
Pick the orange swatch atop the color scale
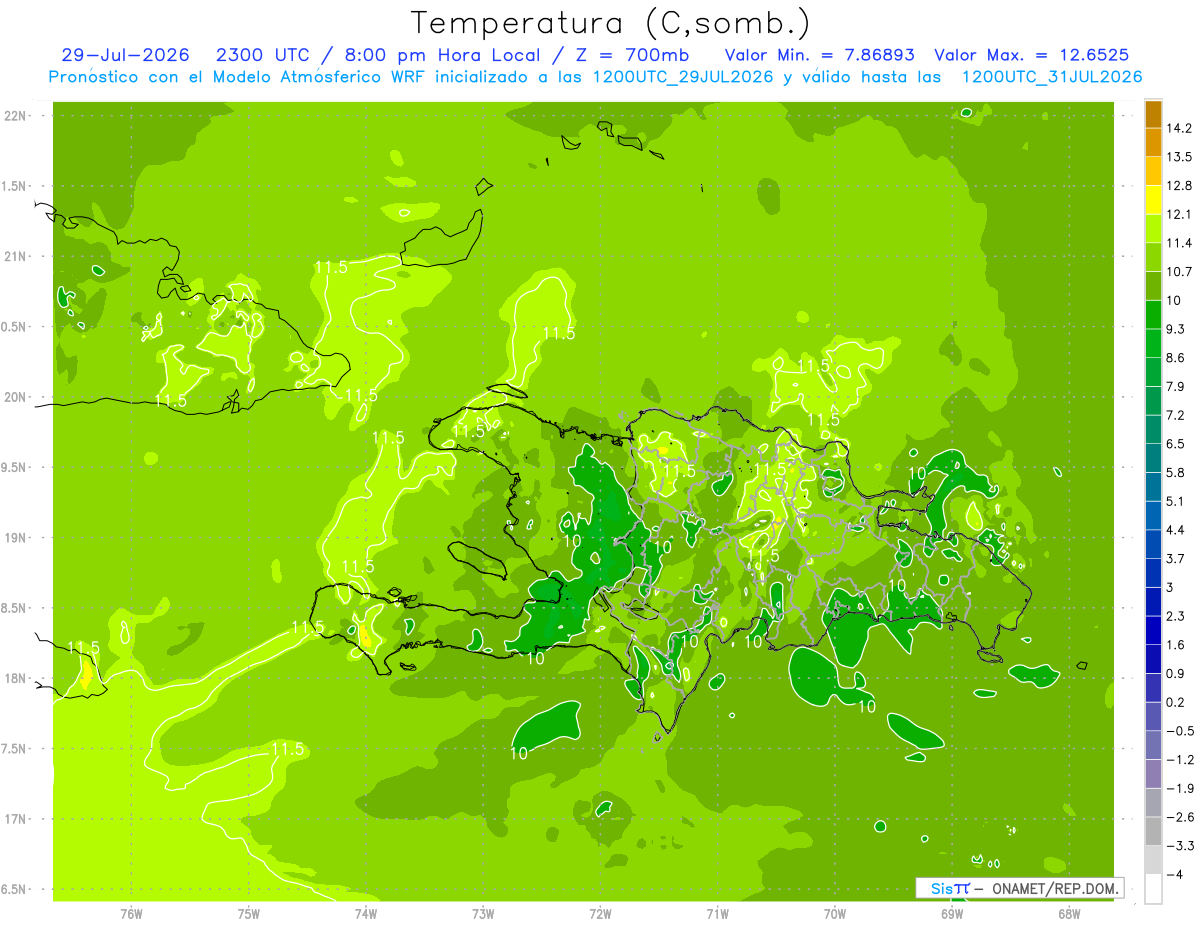pyautogui.click(x=1153, y=114)
